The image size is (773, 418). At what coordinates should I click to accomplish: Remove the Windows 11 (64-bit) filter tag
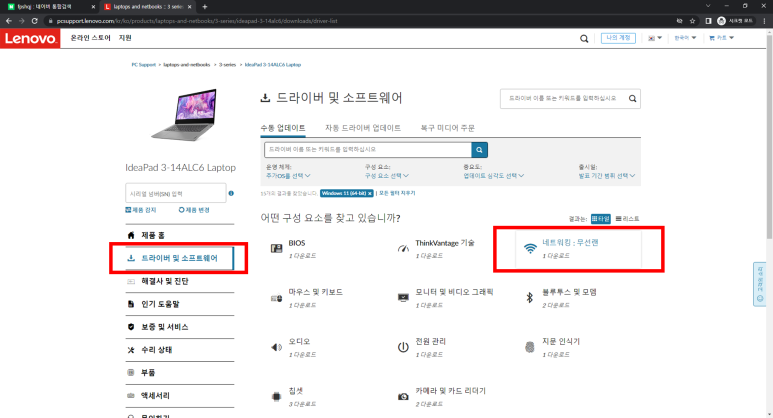pos(370,193)
